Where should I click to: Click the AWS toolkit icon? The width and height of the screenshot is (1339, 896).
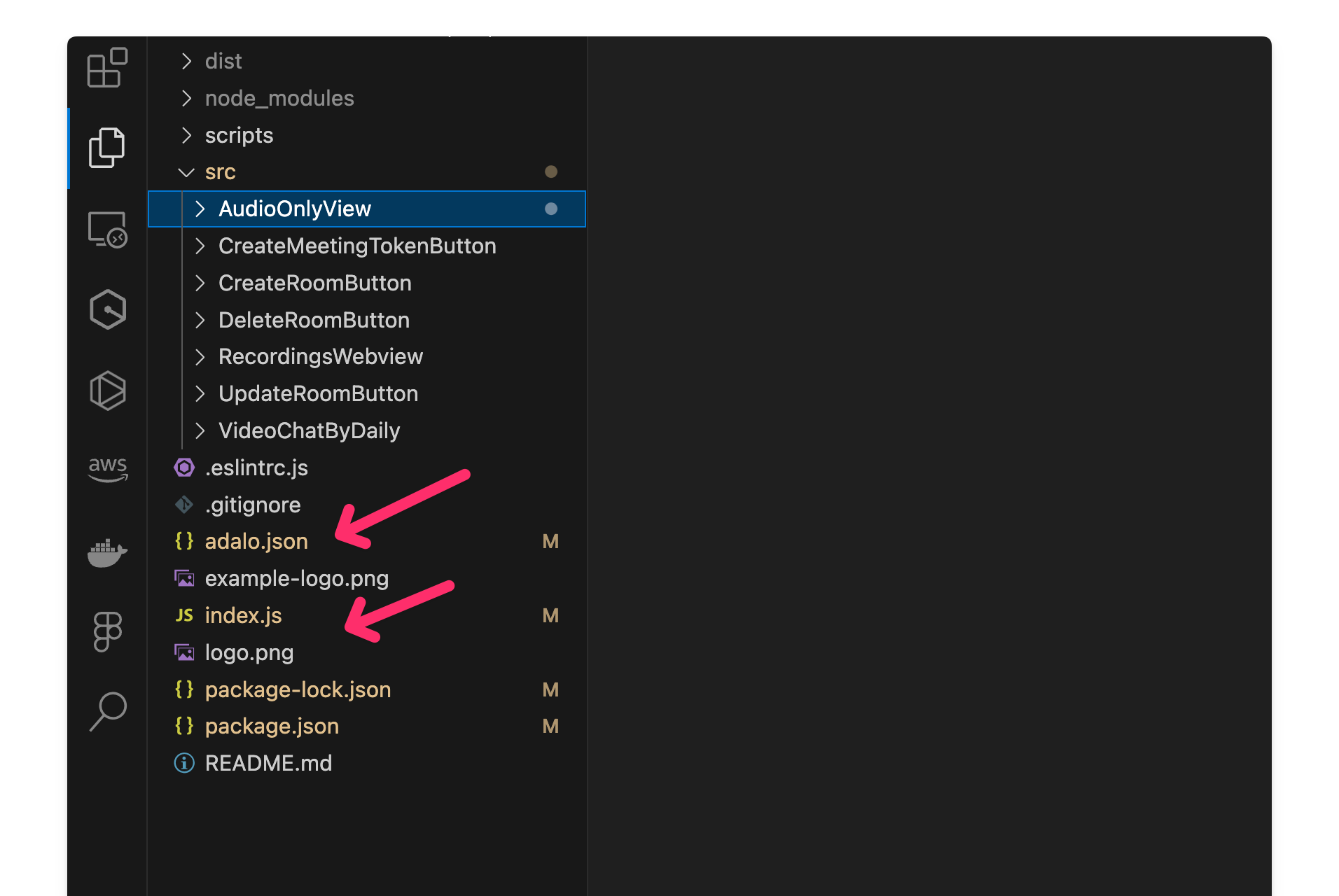pyautogui.click(x=107, y=469)
